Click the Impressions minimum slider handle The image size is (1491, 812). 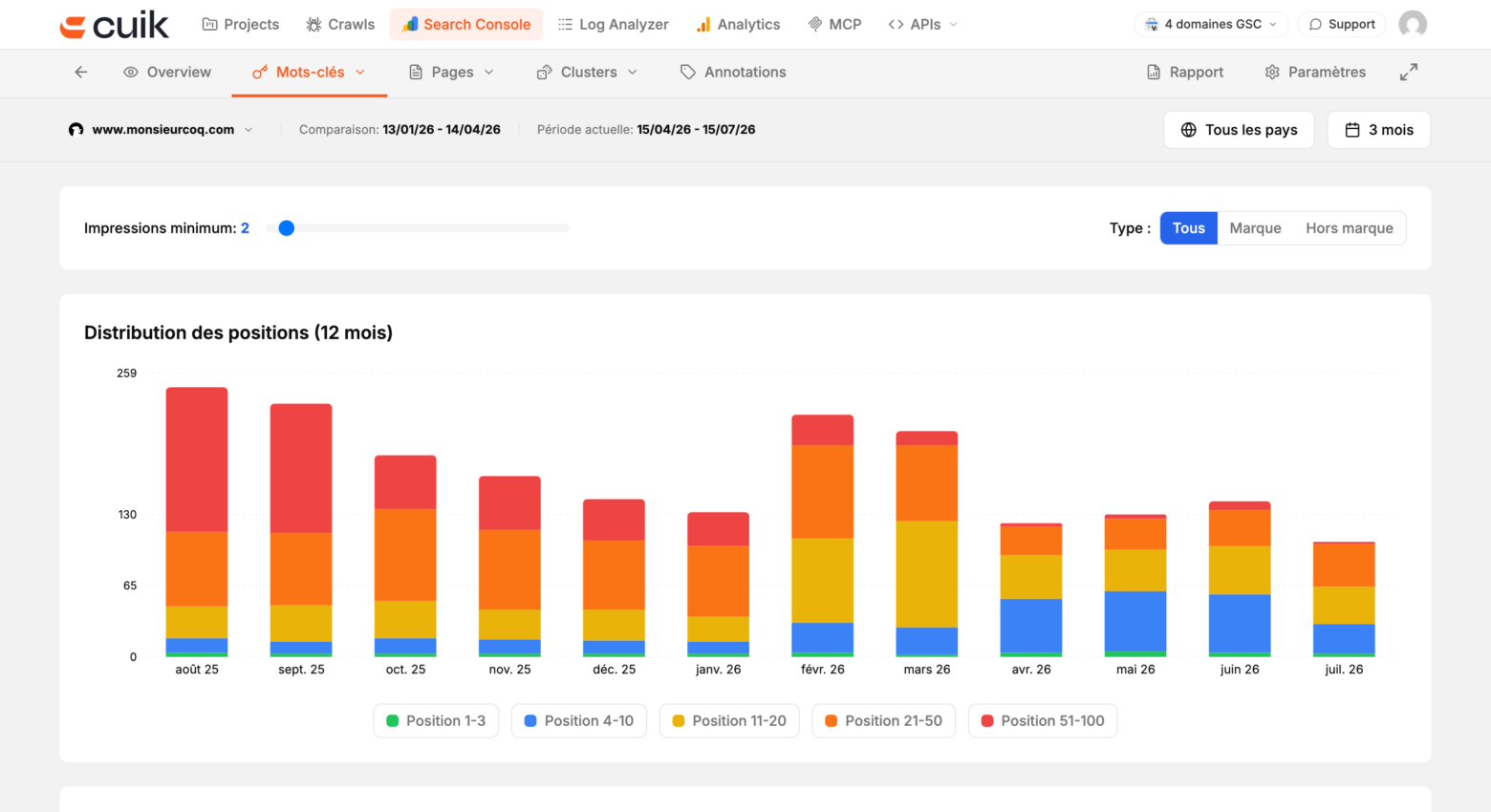pos(286,227)
